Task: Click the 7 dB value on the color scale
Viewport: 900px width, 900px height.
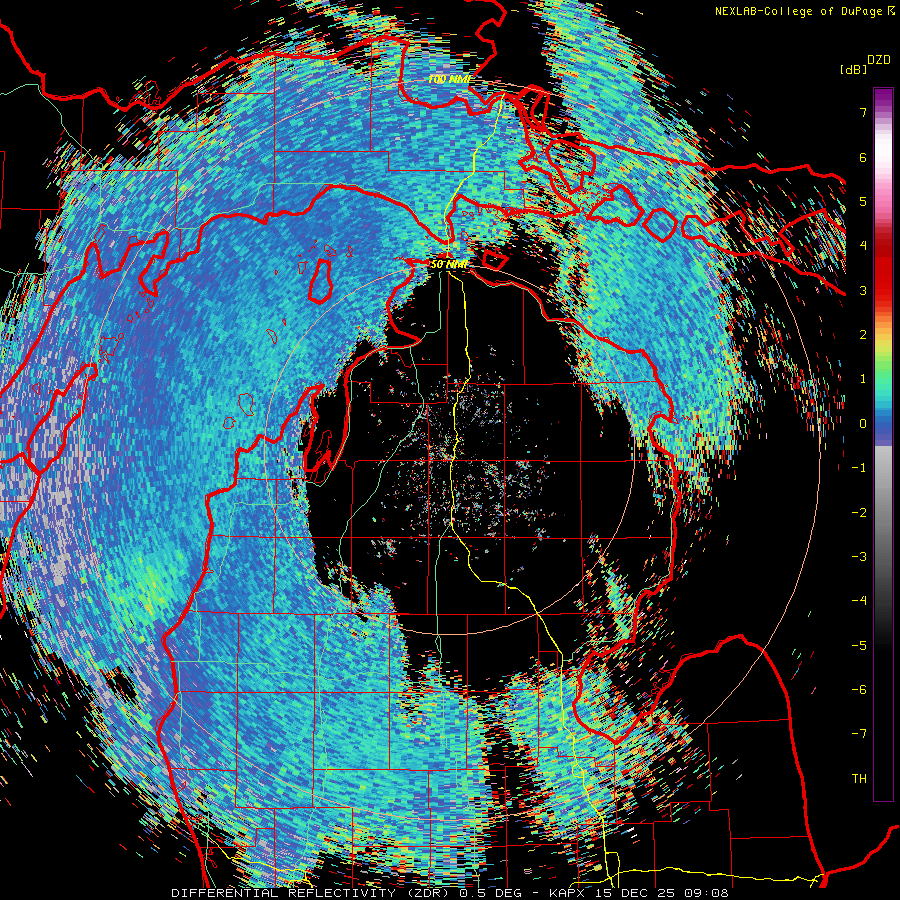Action: click(863, 112)
